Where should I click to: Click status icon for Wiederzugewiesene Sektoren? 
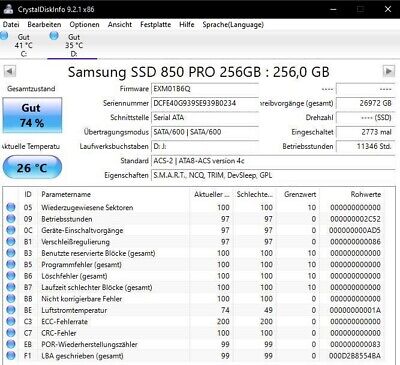click(x=11, y=207)
